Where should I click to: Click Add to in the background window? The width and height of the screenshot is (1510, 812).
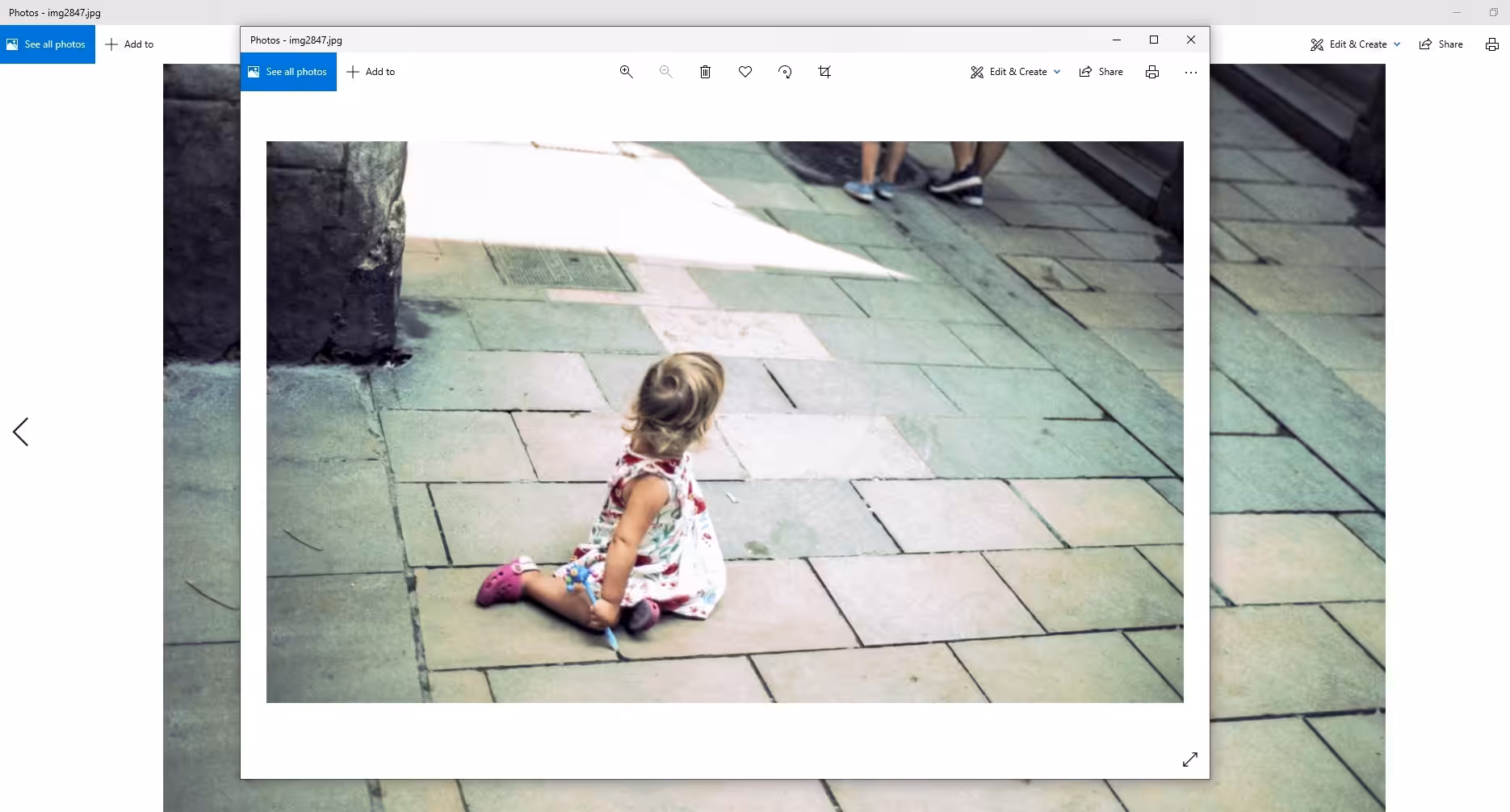(129, 44)
